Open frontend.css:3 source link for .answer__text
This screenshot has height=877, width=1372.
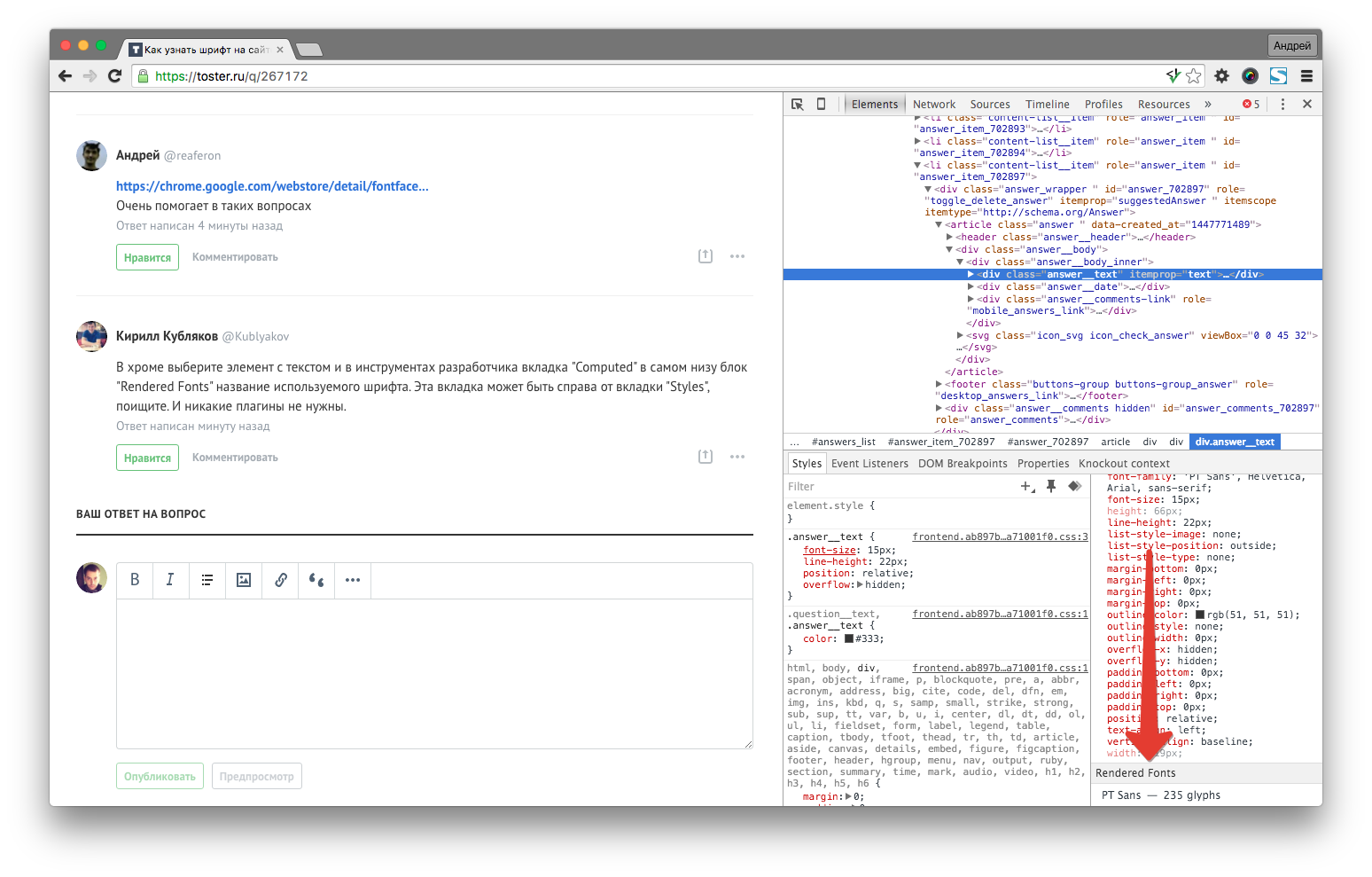[1000, 536]
